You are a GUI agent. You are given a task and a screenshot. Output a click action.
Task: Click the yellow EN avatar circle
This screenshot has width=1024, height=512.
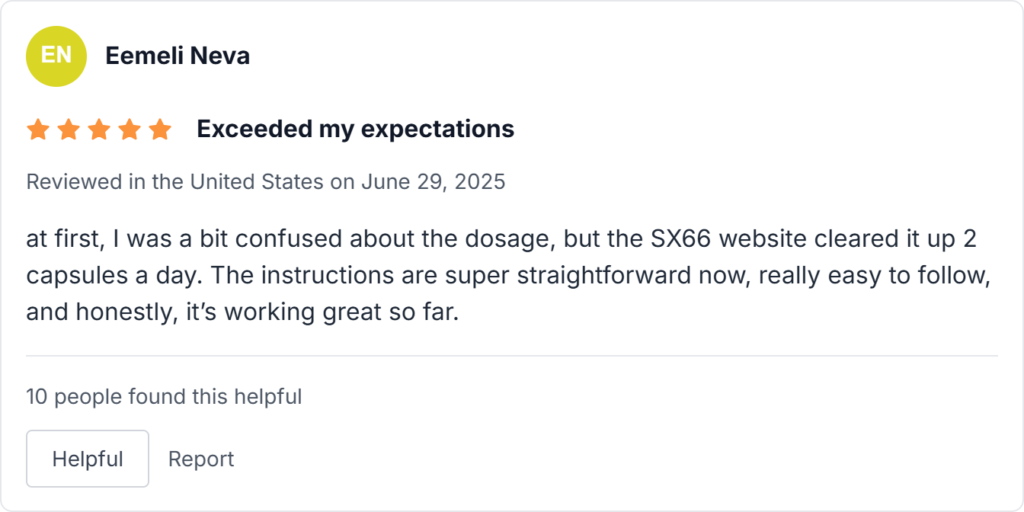56,56
